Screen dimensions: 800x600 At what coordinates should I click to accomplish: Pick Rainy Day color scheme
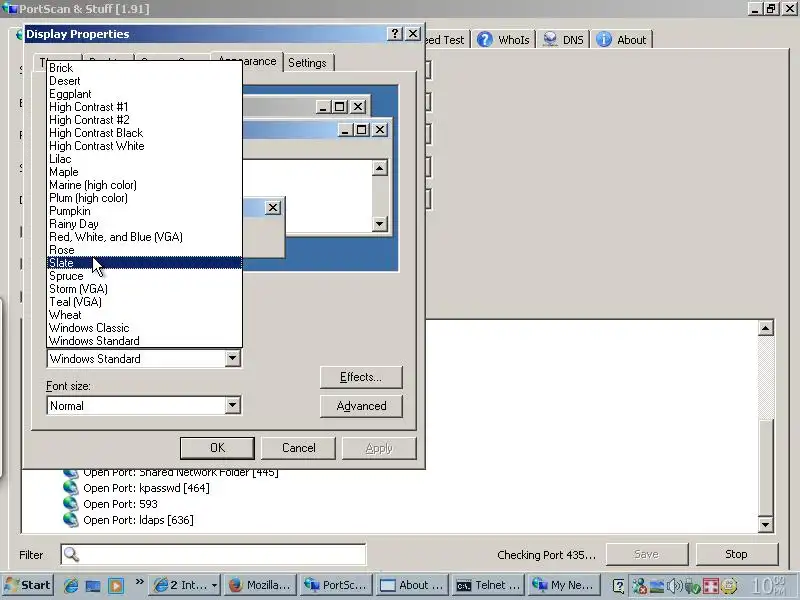click(x=144, y=224)
